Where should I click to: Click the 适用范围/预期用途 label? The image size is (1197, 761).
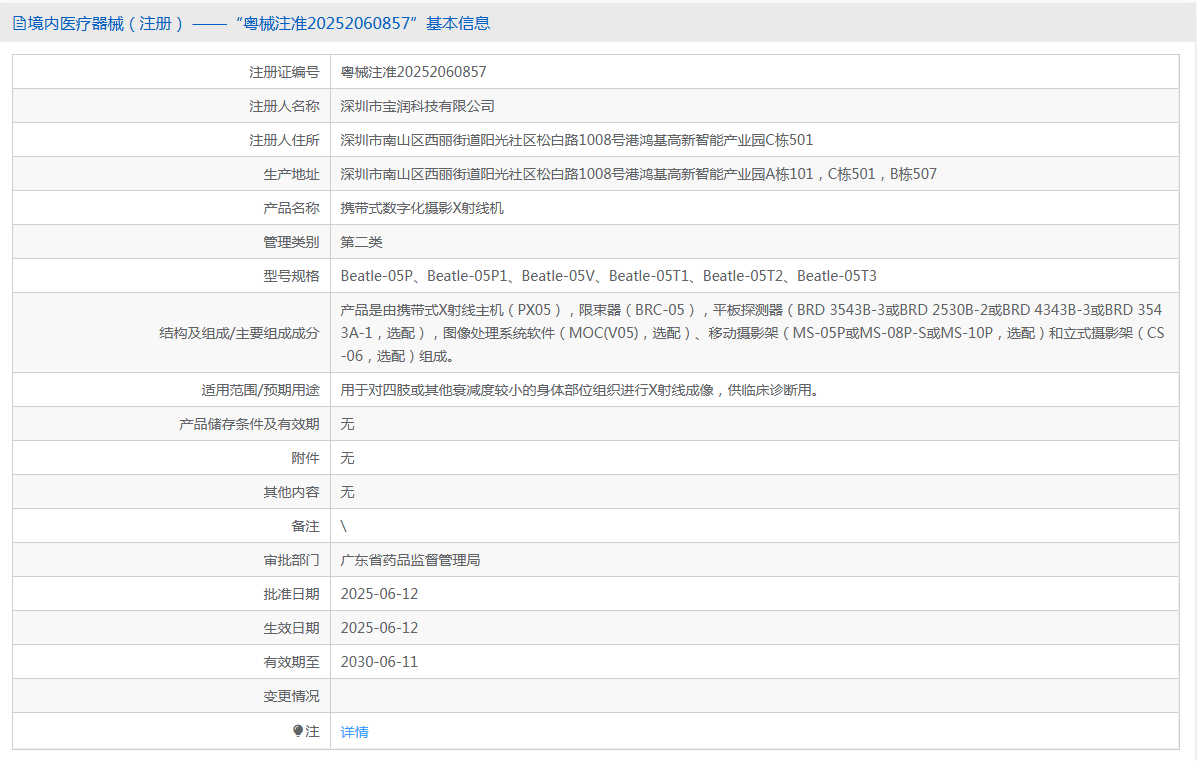click(260, 390)
